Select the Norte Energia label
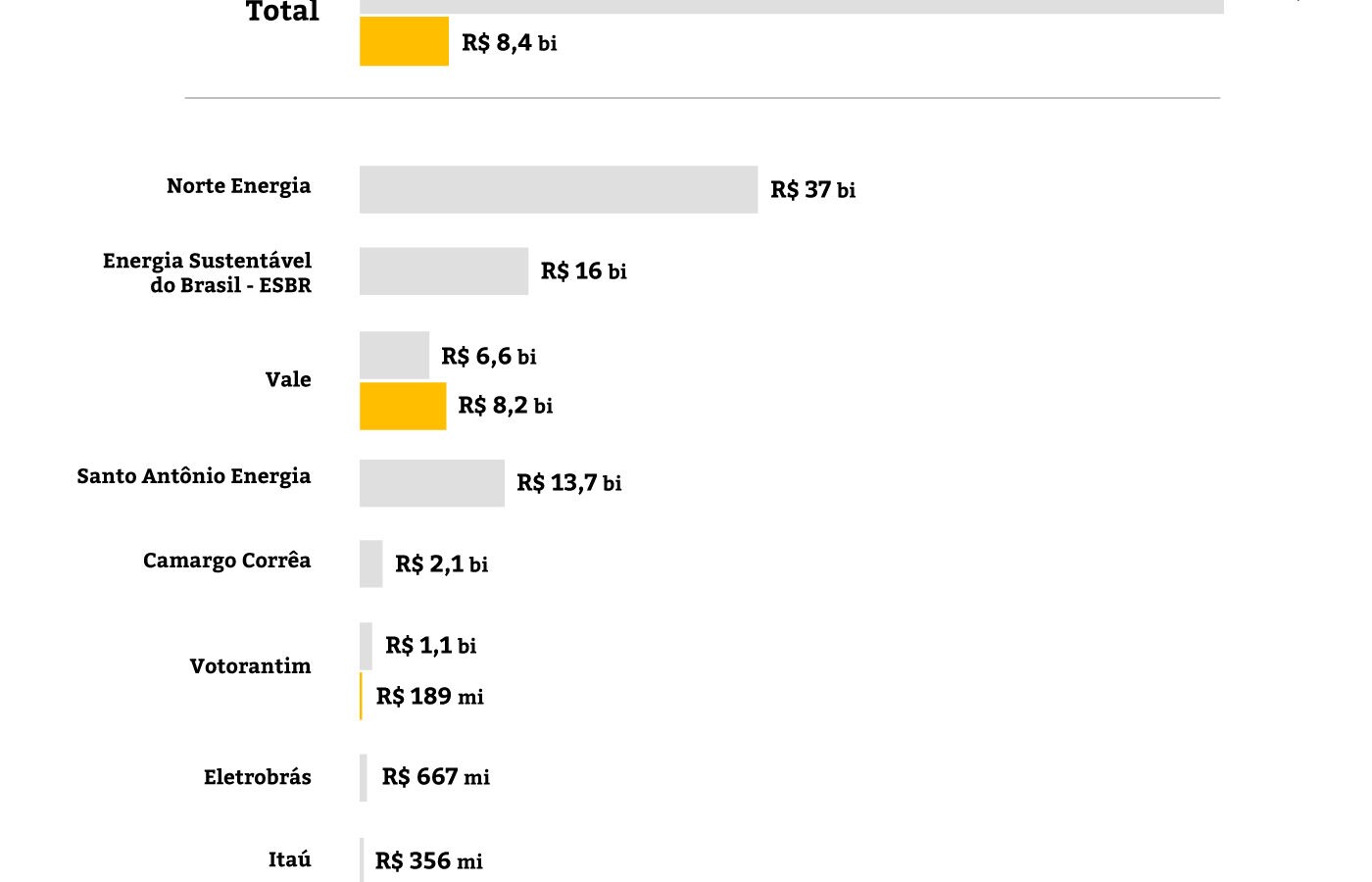Screen dimensions: 1372x882 tap(238, 186)
